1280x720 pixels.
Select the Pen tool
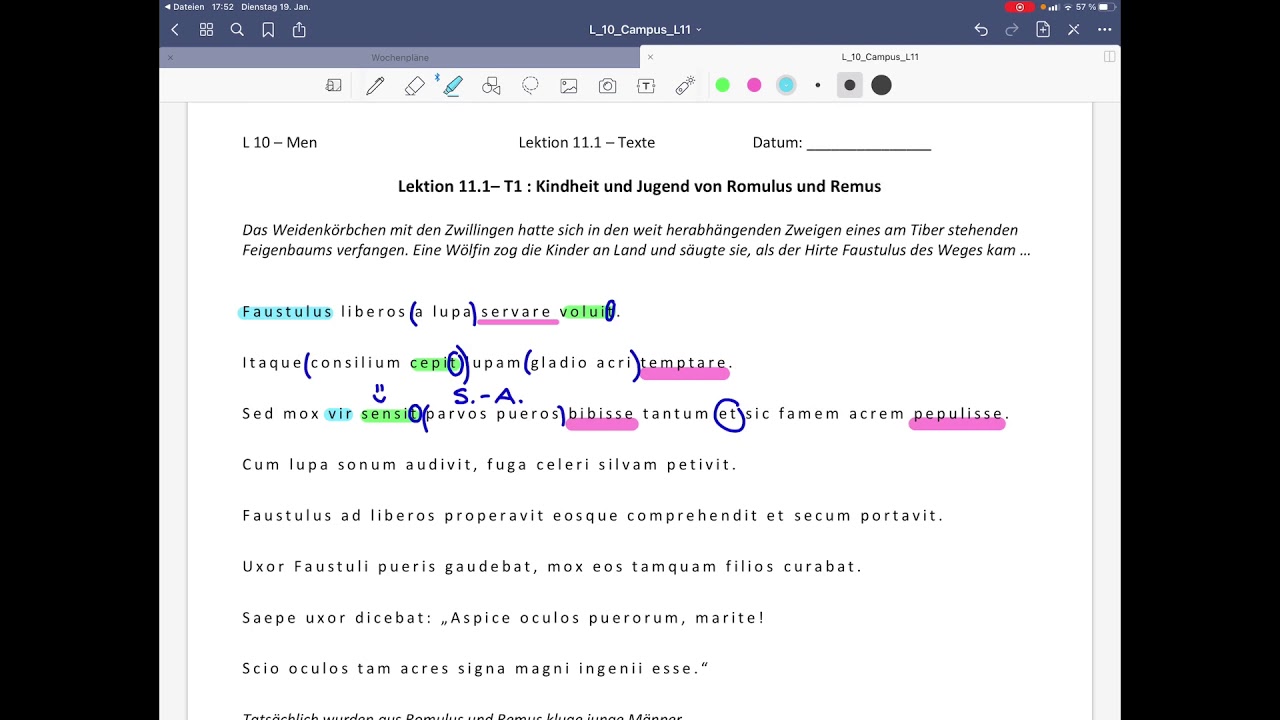point(375,86)
